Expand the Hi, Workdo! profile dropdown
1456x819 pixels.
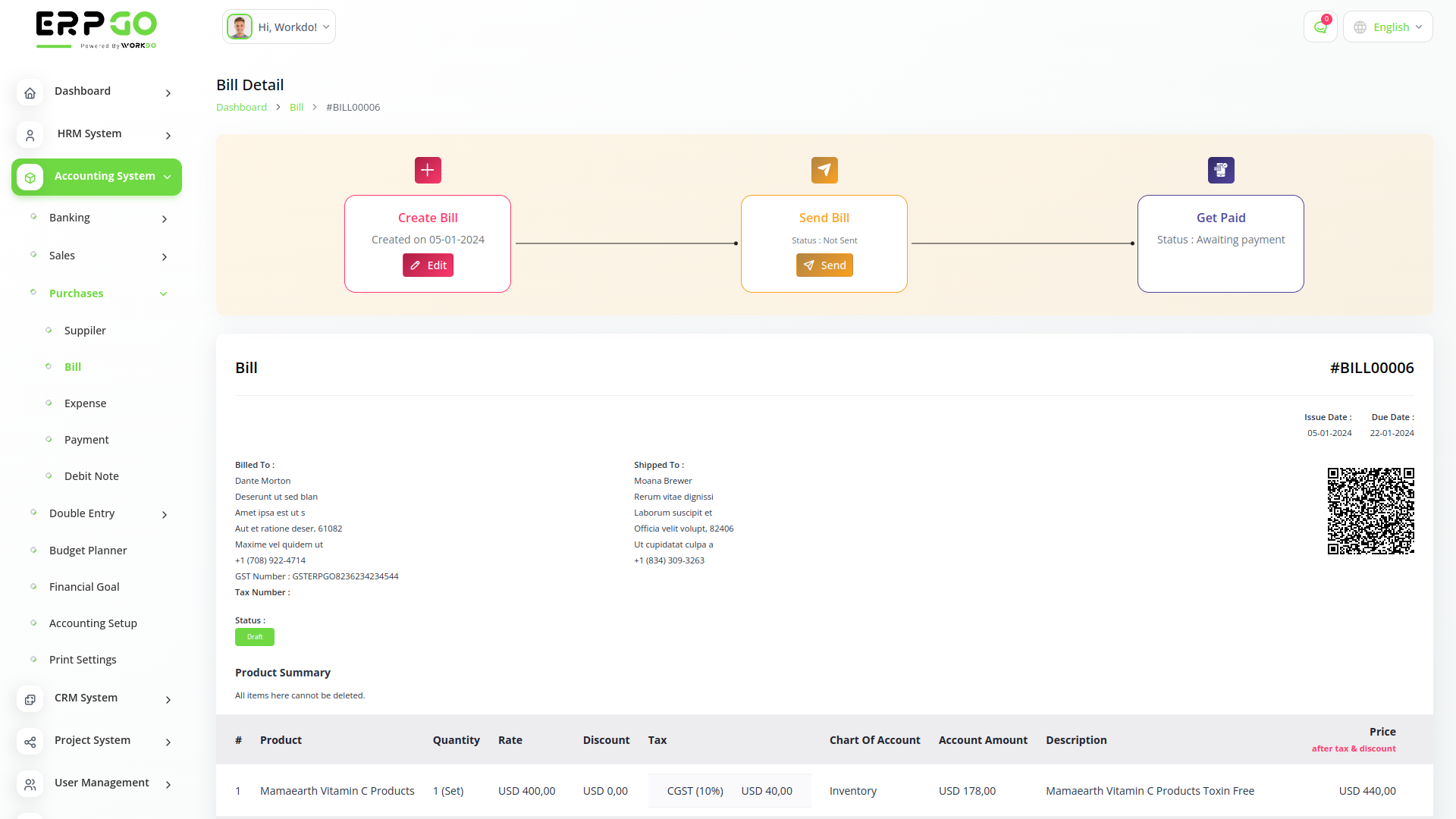coord(278,26)
